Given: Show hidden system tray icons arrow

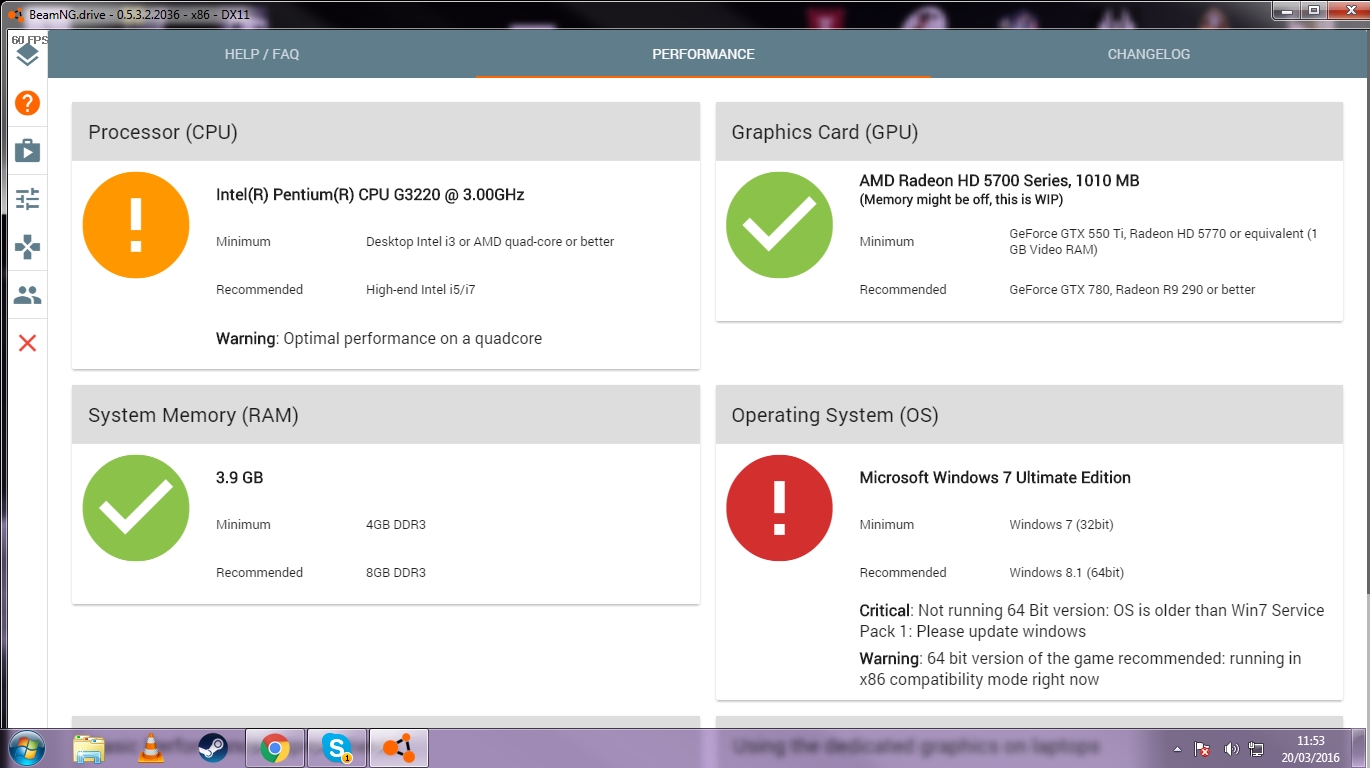Looking at the screenshot, I should [1177, 749].
